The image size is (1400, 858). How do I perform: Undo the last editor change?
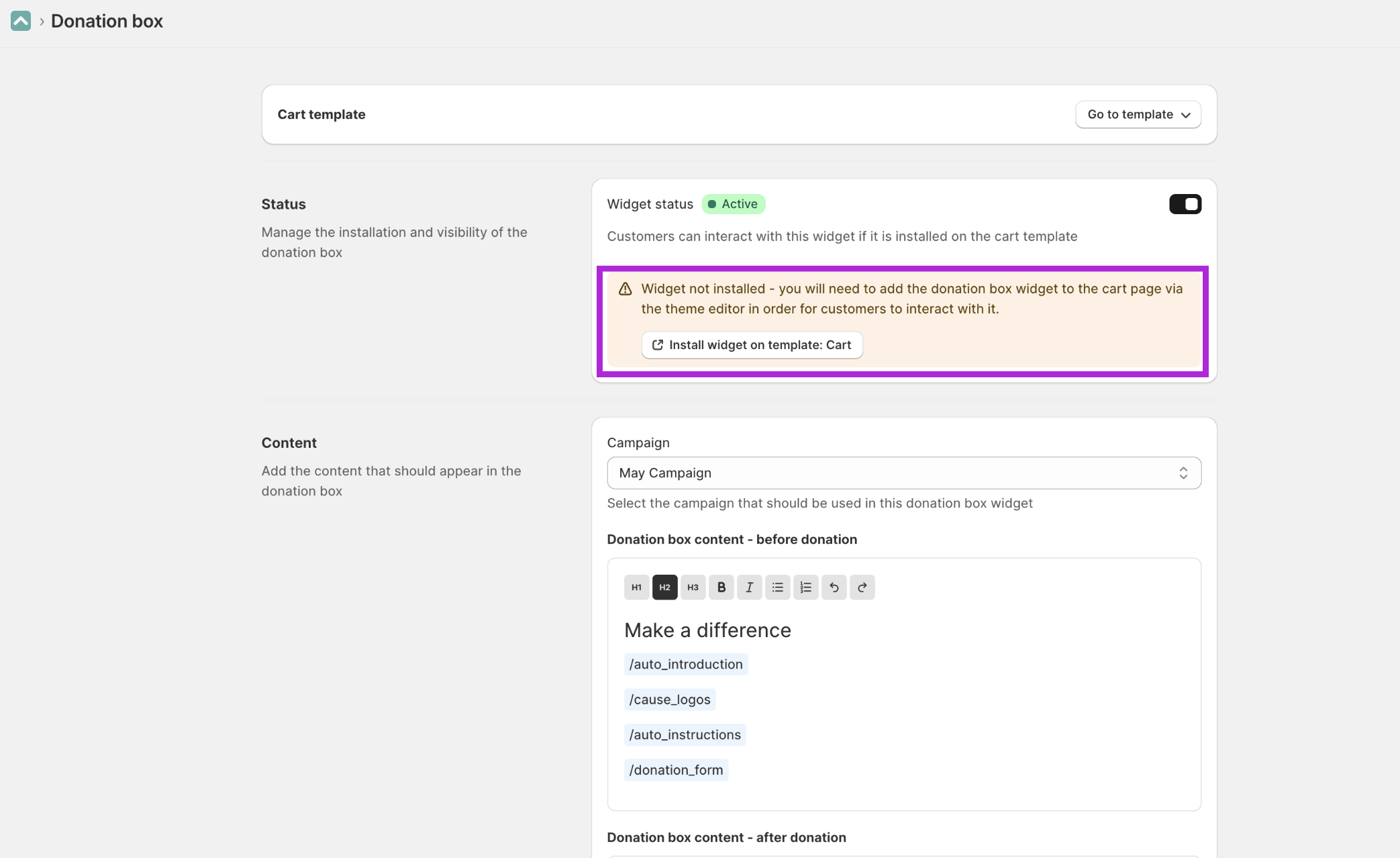pyautogui.click(x=834, y=587)
